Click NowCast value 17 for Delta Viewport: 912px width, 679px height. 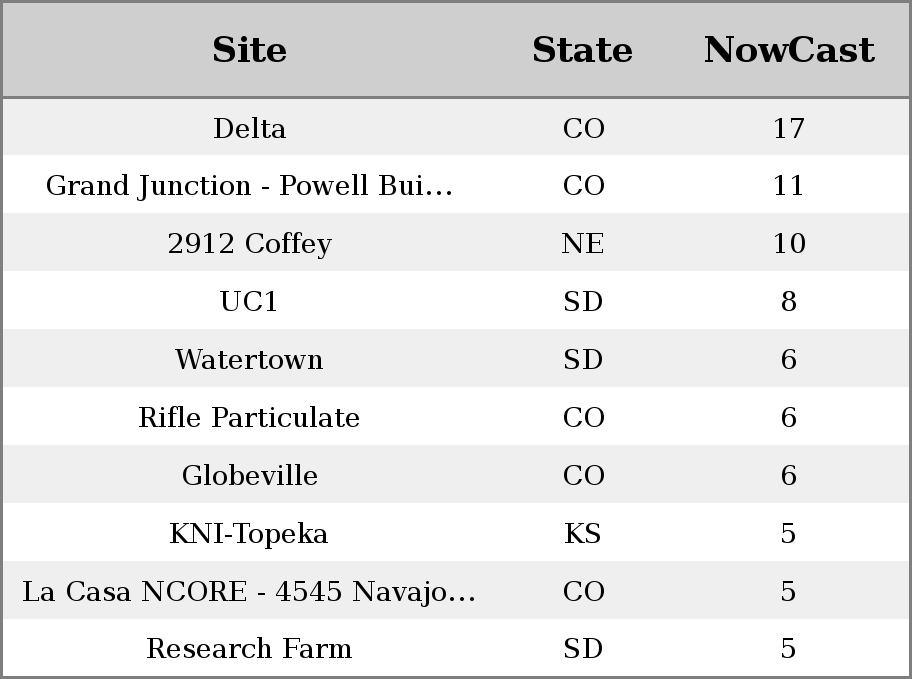pos(789,128)
